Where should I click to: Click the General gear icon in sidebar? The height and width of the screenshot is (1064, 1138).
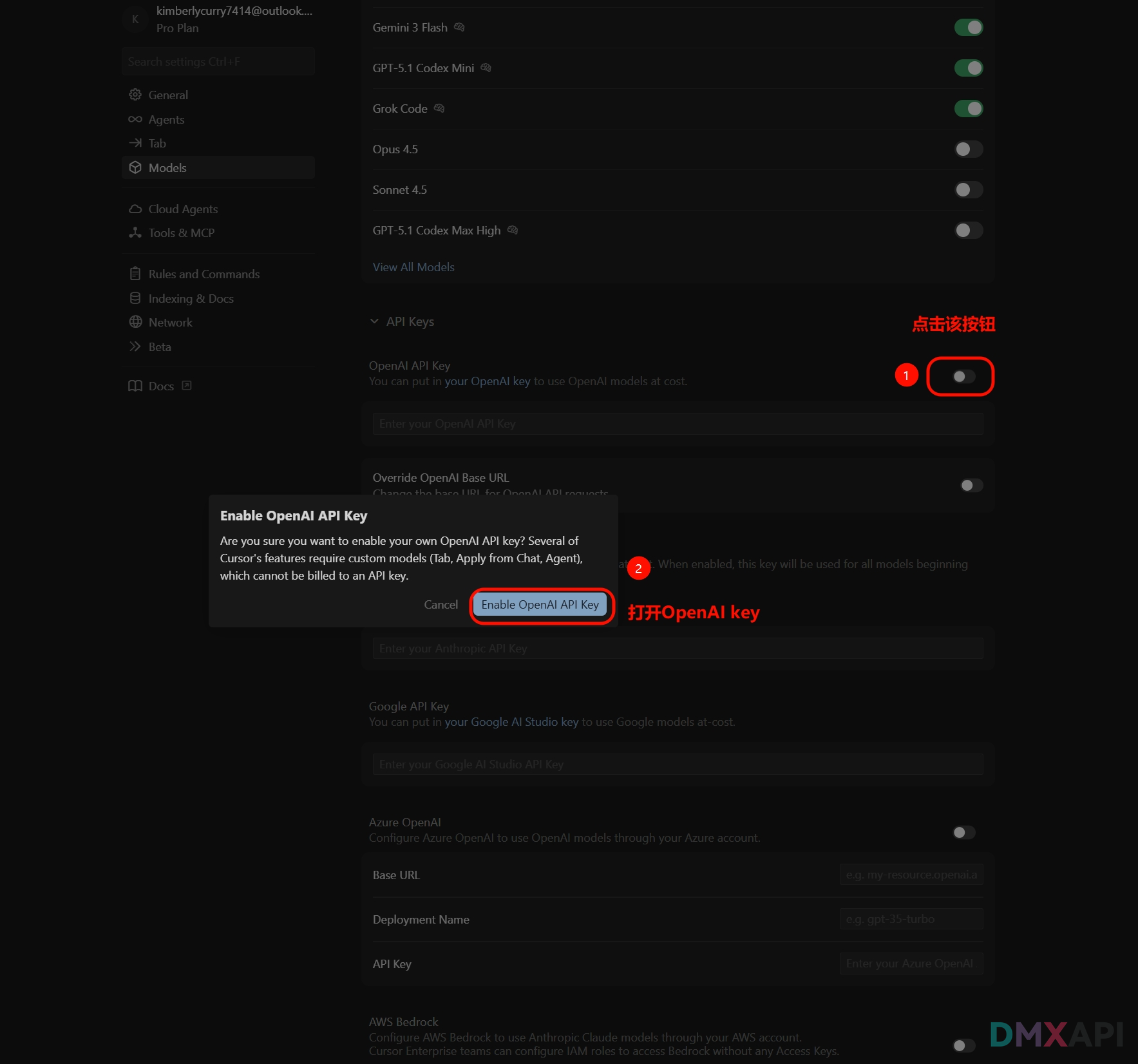click(135, 95)
